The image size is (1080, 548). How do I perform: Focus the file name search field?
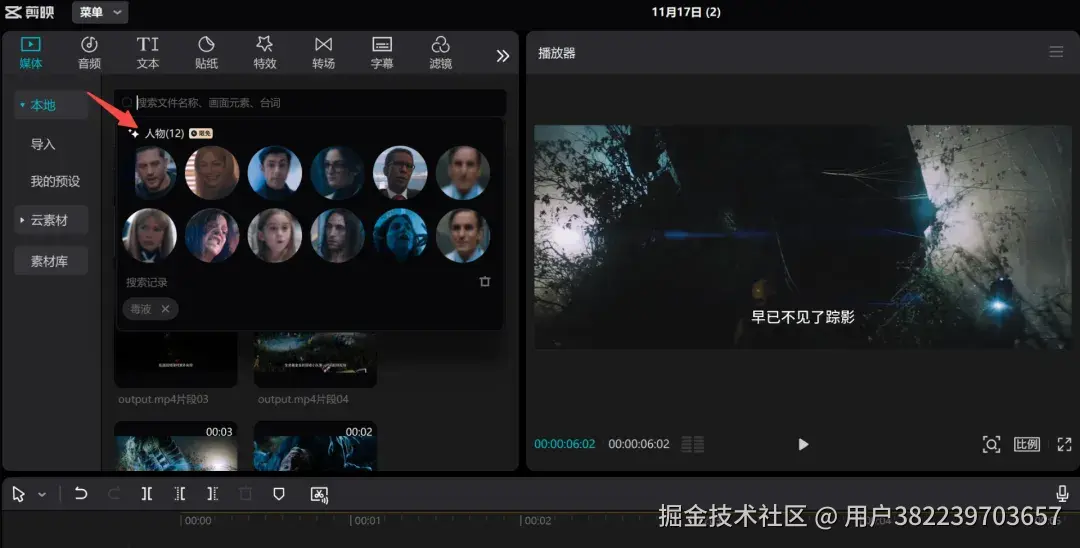(310, 103)
